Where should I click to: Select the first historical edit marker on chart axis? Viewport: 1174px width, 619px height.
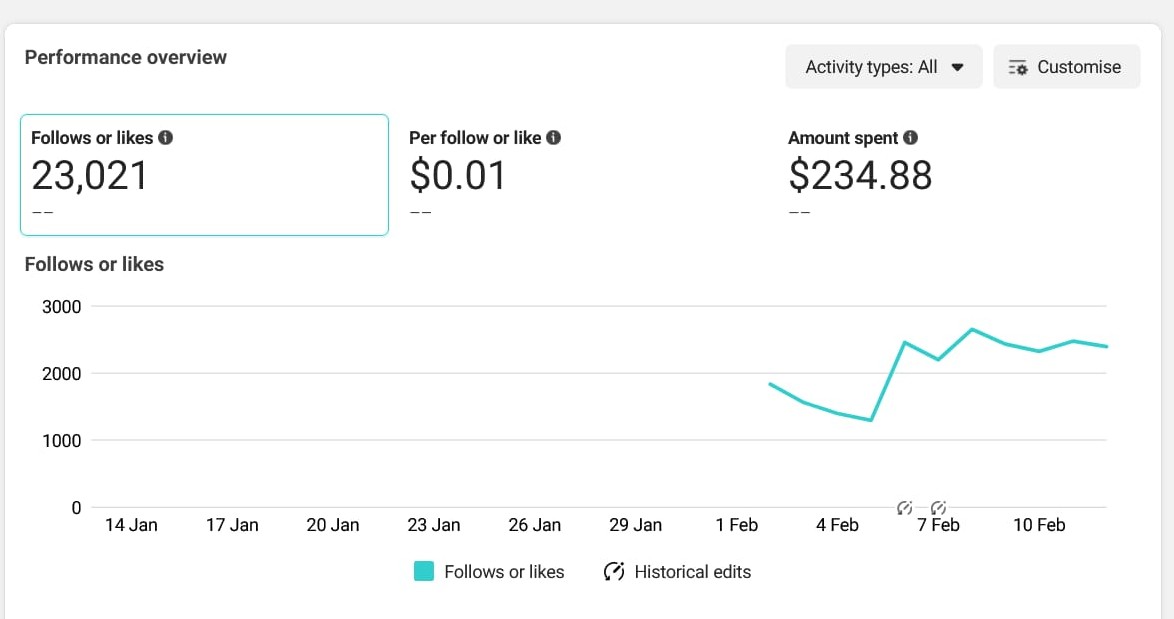tap(905, 507)
